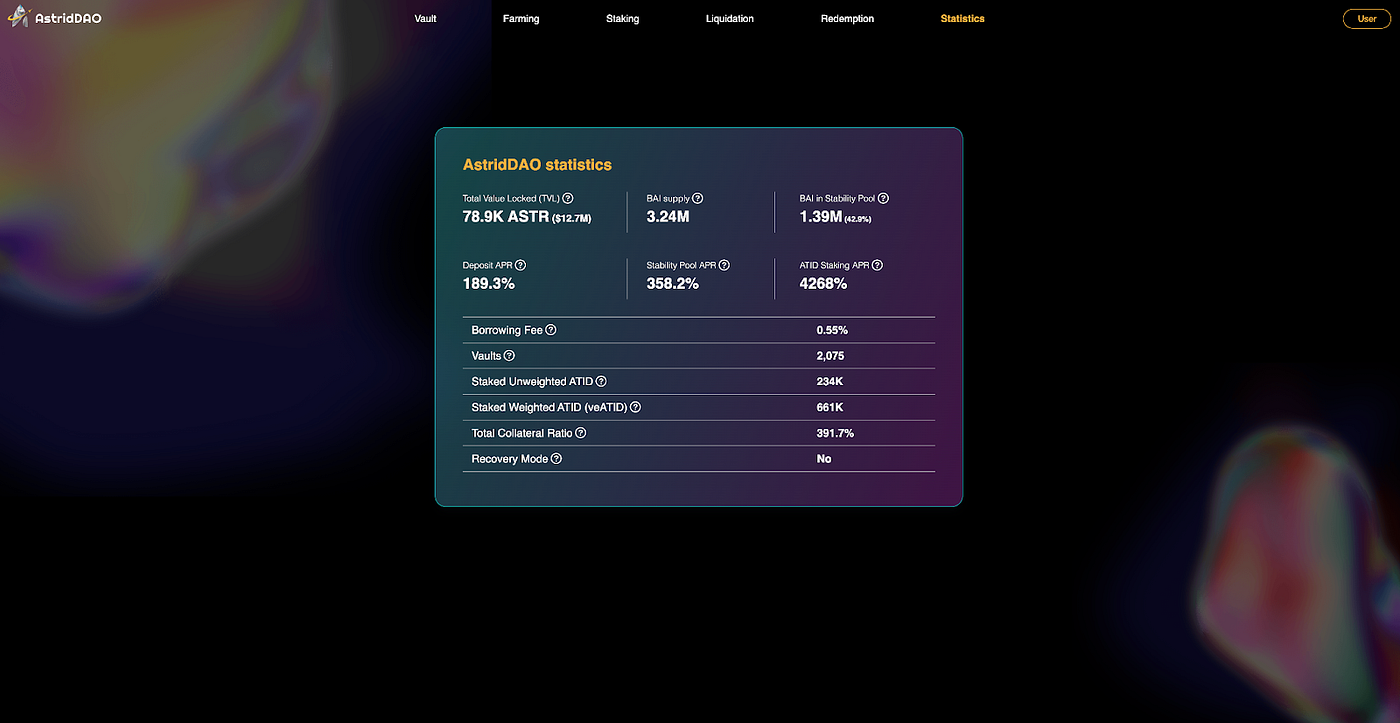Open the Liquidation tab
The width and height of the screenshot is (1400, 723).
[730, 19]
